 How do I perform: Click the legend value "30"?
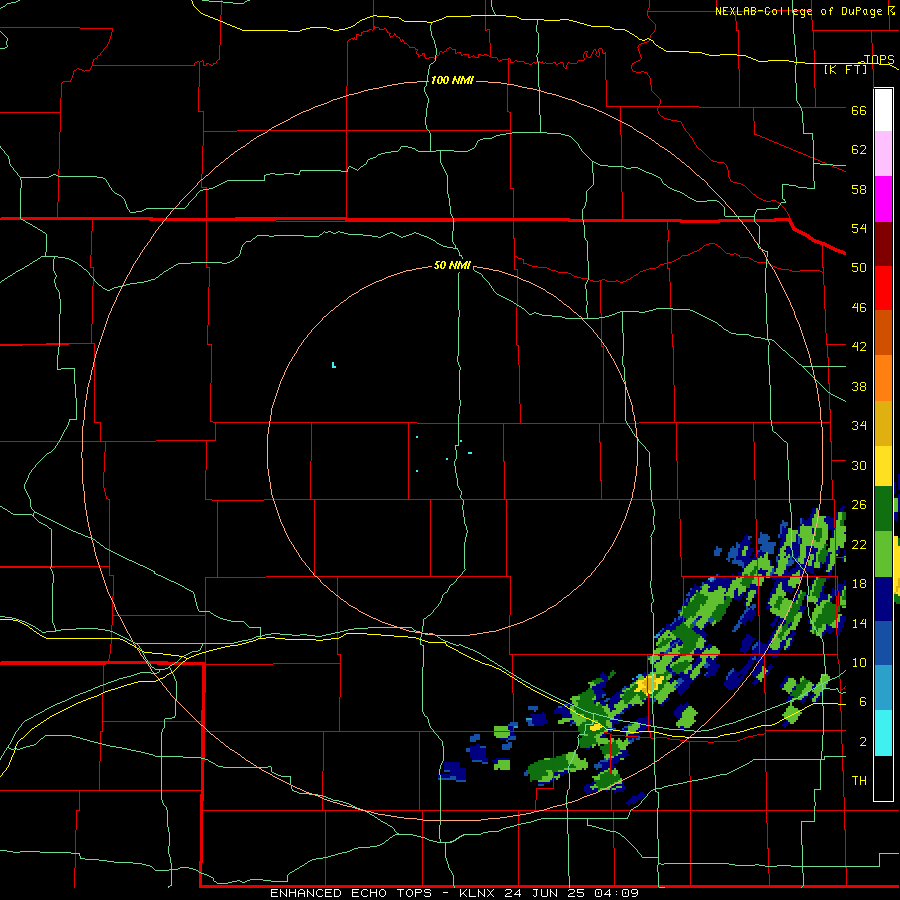(x=859, y=465)
